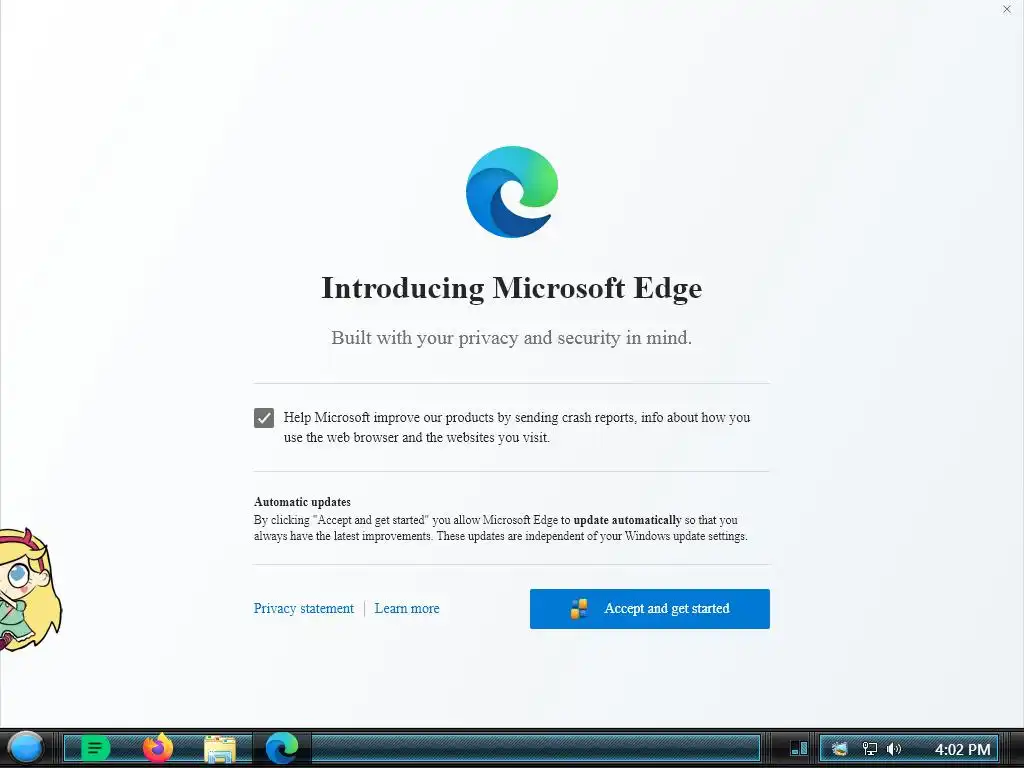Click the 4:02 PM taskbar clock
1024x768 pixels.
[x=962, y=749]
